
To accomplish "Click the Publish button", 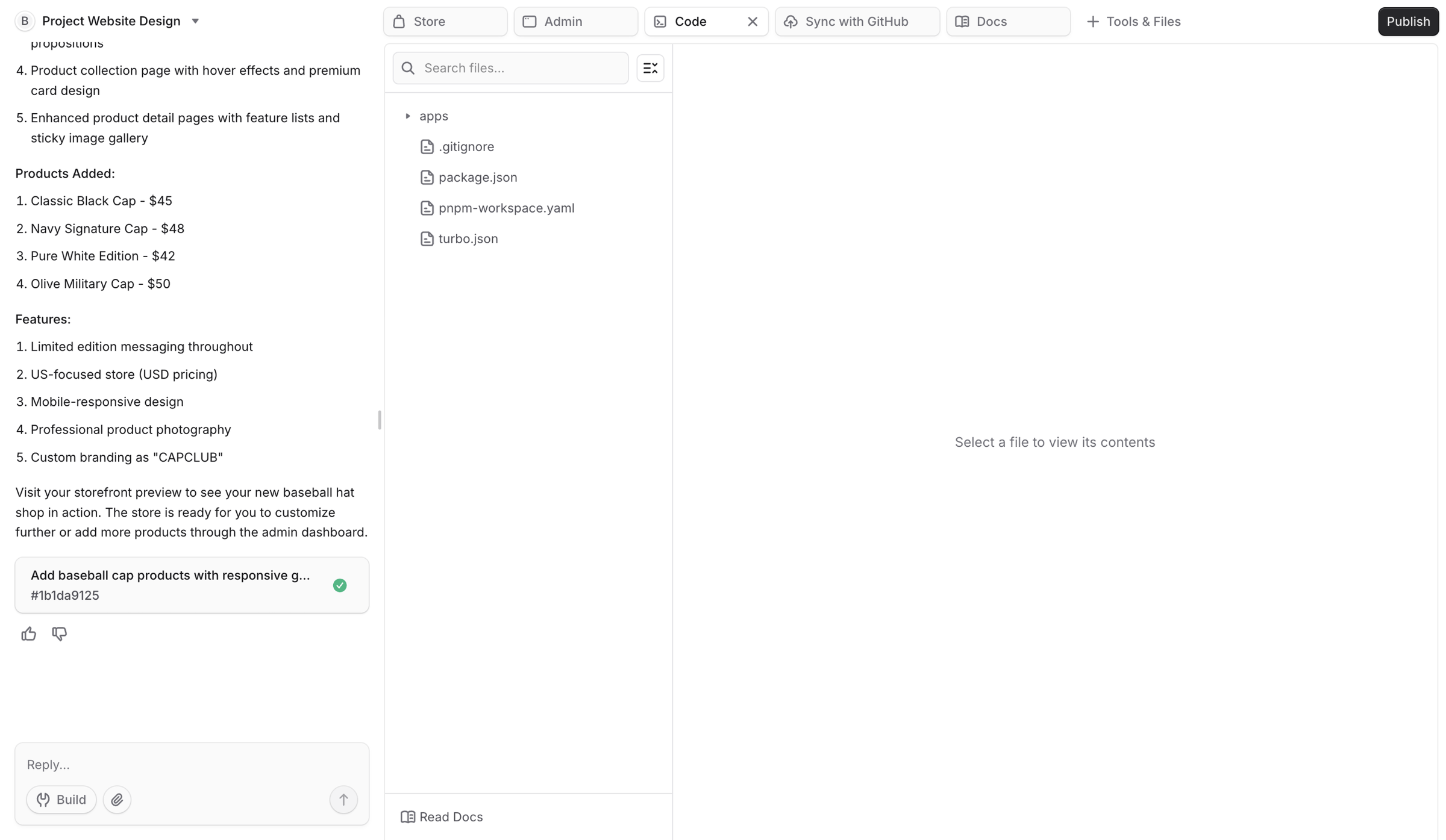I will [x=1407, y=22].
